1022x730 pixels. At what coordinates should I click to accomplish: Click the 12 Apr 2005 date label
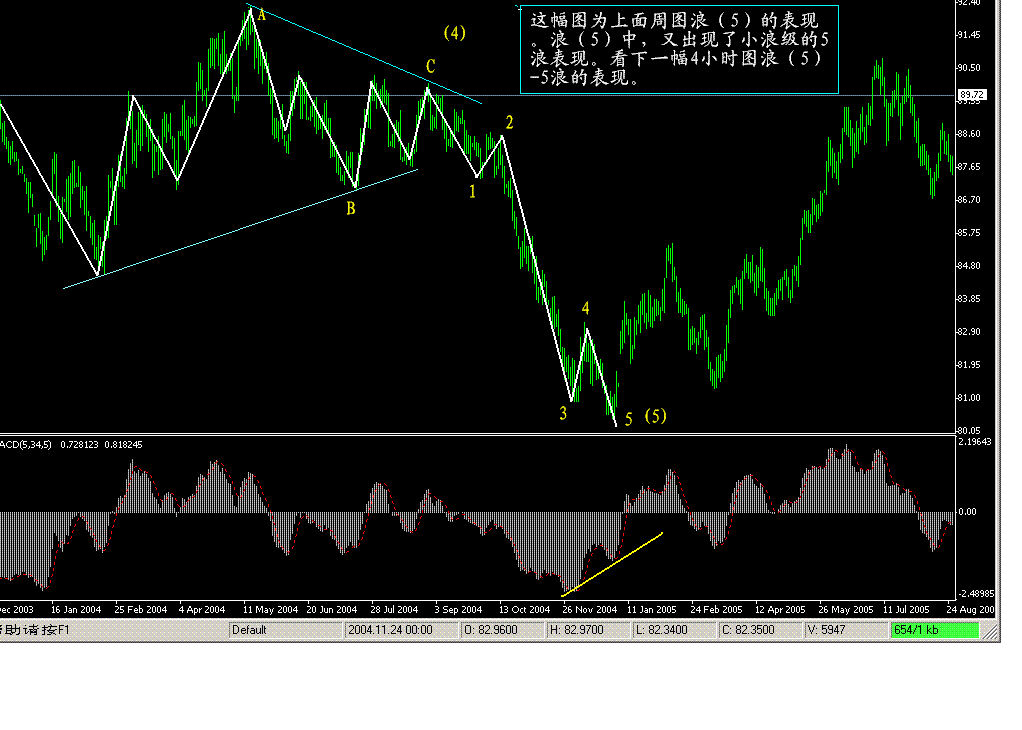point(780,610)
